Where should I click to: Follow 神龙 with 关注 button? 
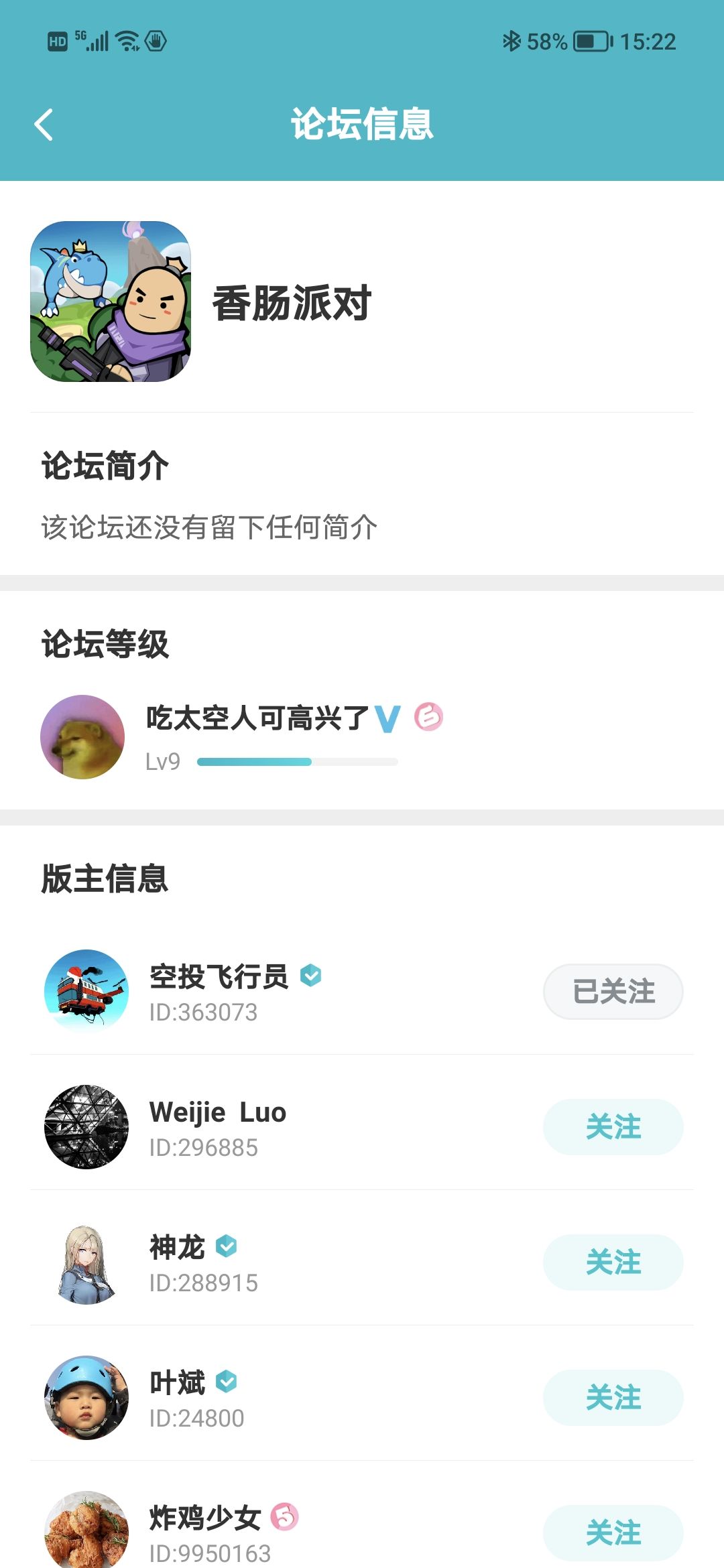613,1262
